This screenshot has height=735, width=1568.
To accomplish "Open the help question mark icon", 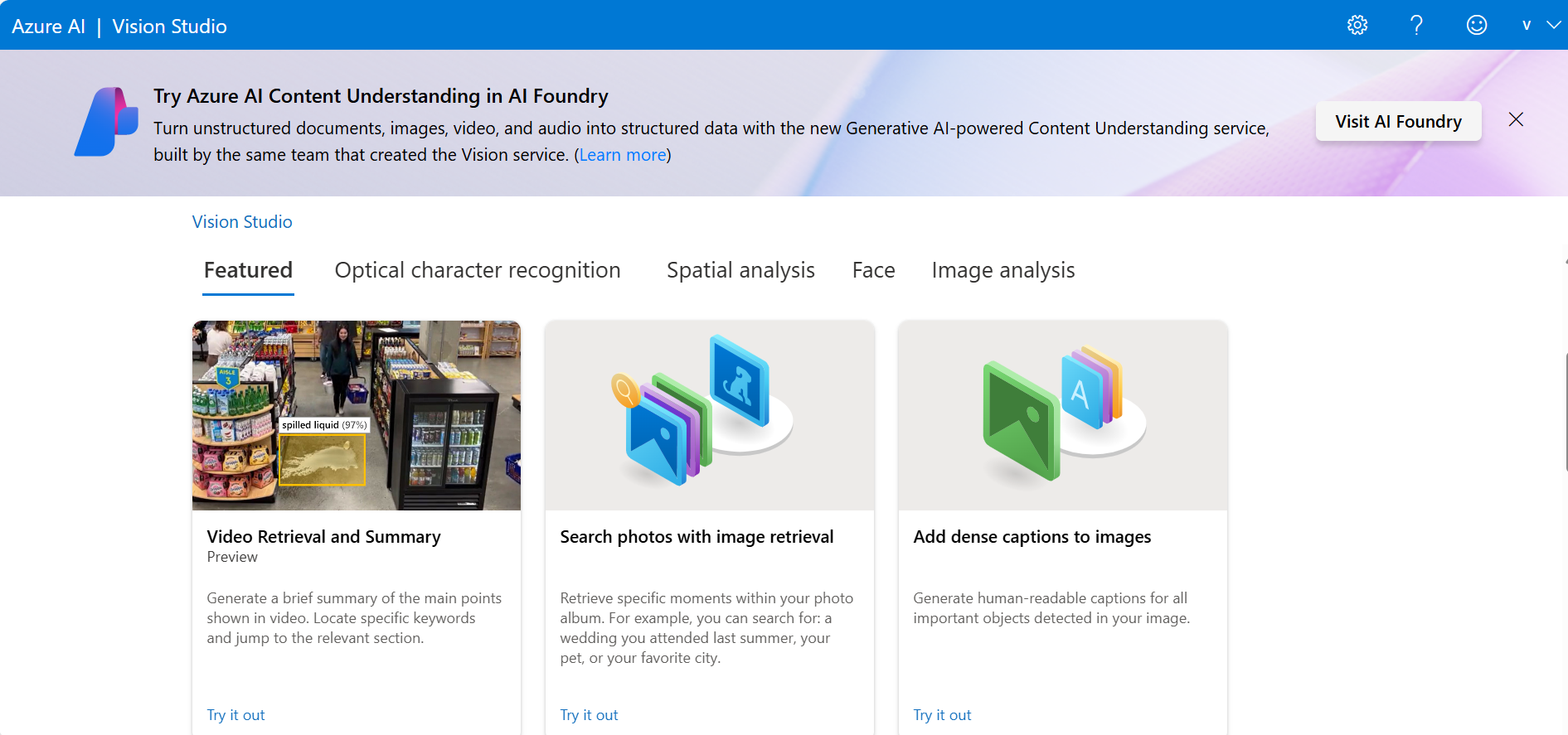I will click(x=1417, y=25).
